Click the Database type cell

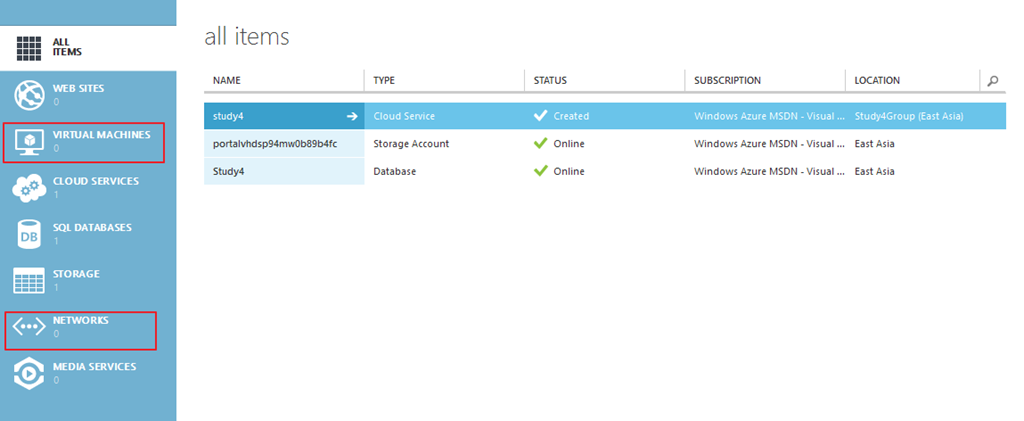[x=394, y=171]
